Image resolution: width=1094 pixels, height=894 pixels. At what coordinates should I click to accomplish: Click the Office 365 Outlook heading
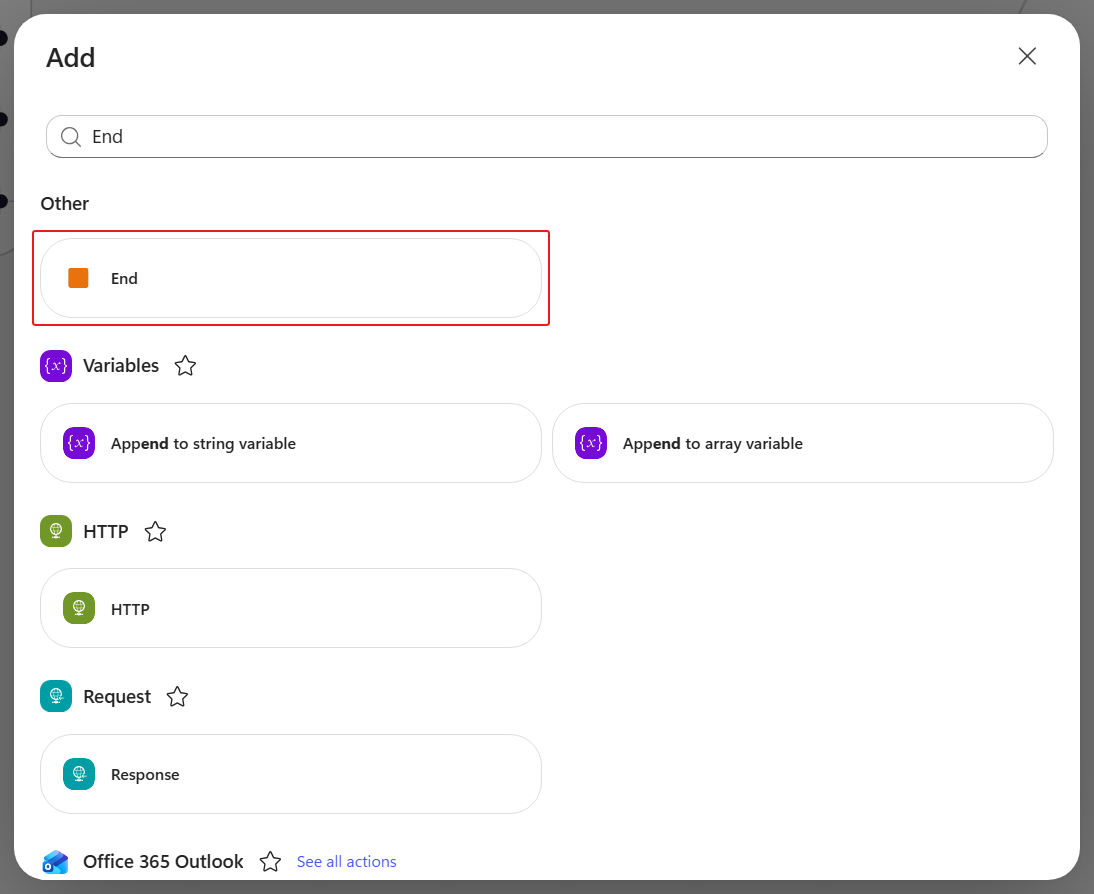(163, 862)
